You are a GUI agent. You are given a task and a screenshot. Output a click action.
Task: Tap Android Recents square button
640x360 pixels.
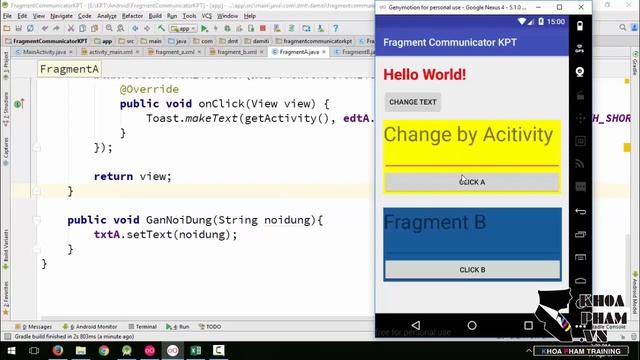click(528, 325)
